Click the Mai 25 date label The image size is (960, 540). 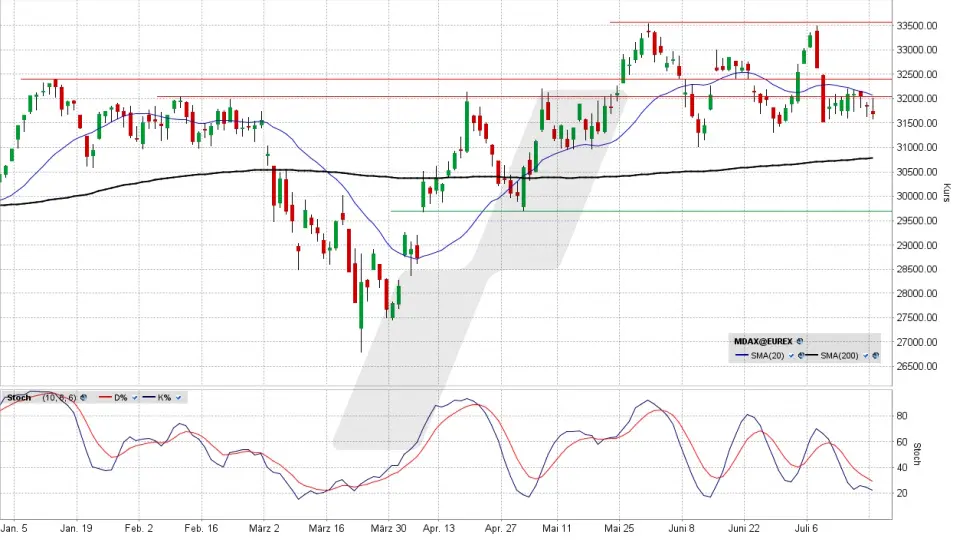620,528
